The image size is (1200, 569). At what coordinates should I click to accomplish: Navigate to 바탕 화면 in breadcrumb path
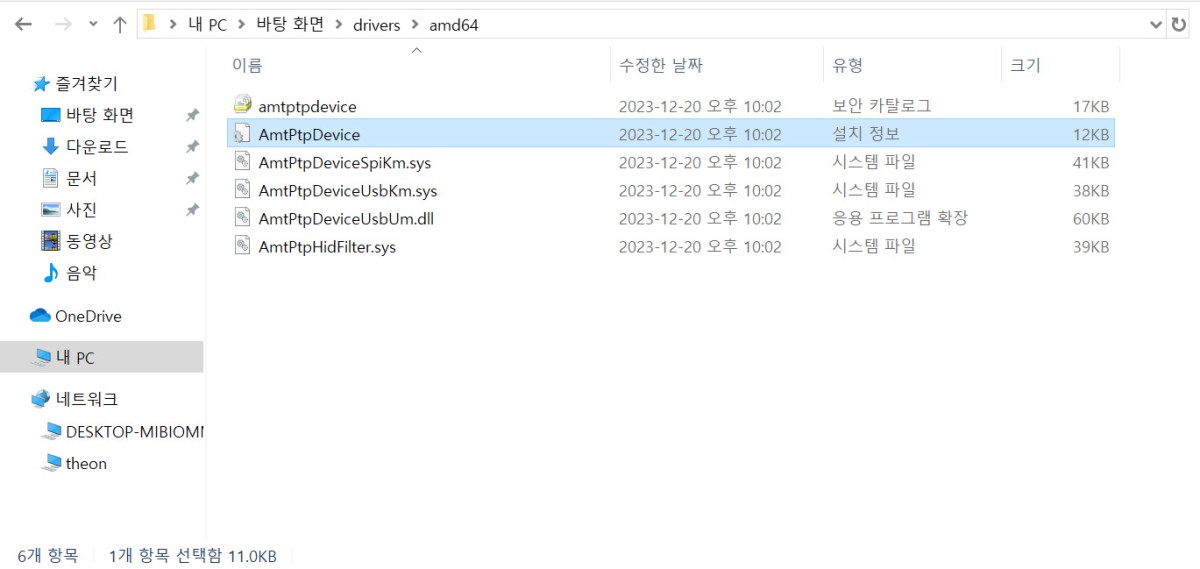(288, 25)
